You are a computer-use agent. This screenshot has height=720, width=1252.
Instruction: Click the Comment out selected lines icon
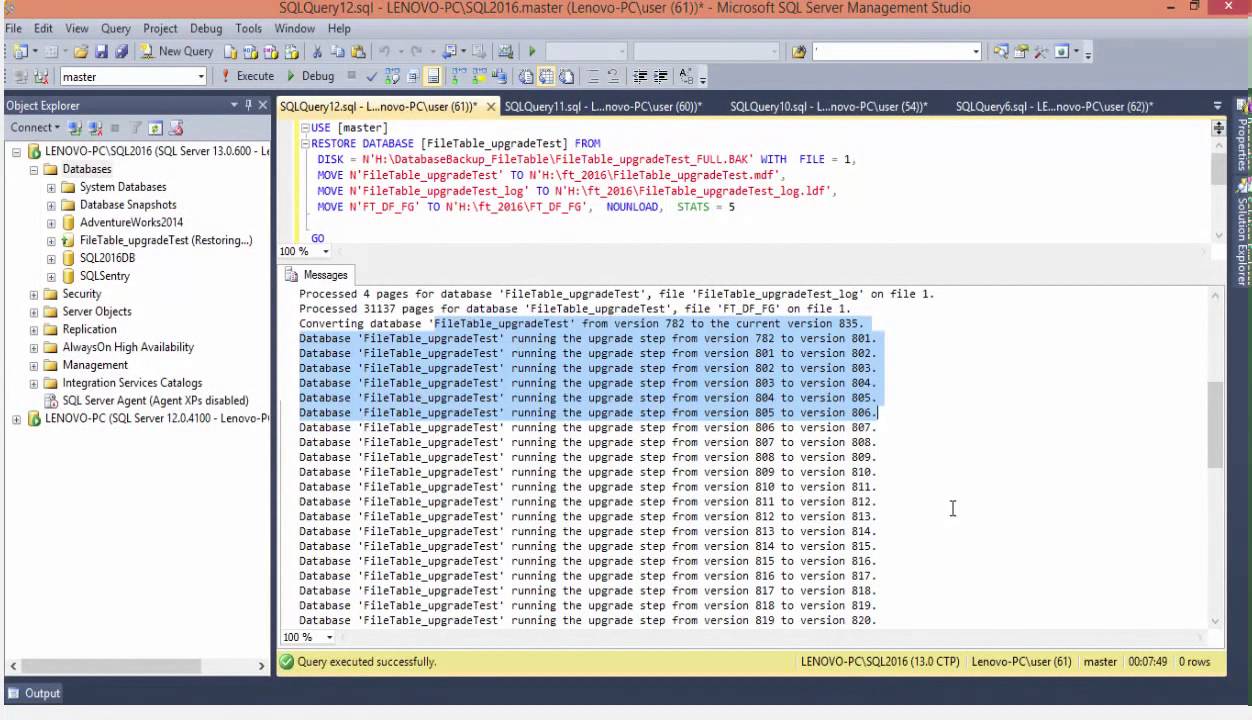tap(593, 76)
